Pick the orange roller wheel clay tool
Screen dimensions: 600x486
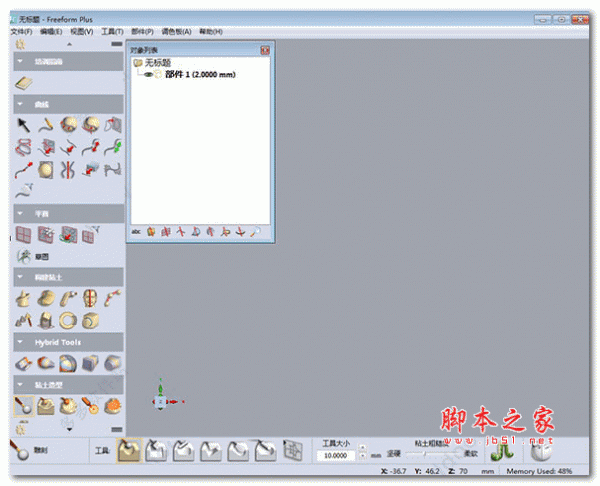(90, 406)
